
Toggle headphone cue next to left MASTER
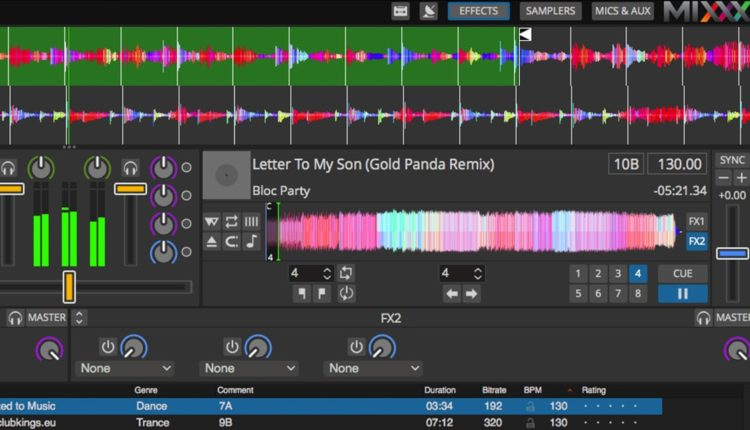(x=15, y=318)
